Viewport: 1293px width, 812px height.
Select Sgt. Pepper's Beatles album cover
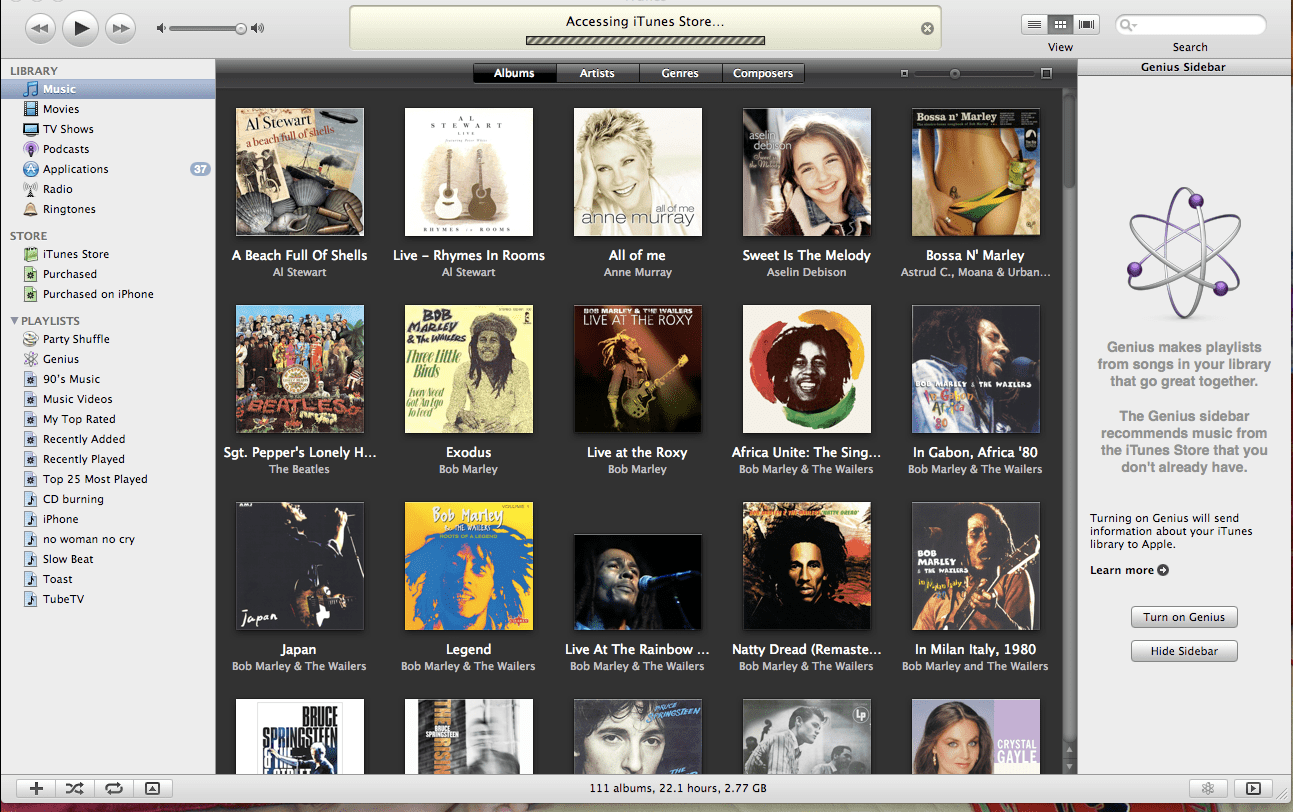[300, 369]
